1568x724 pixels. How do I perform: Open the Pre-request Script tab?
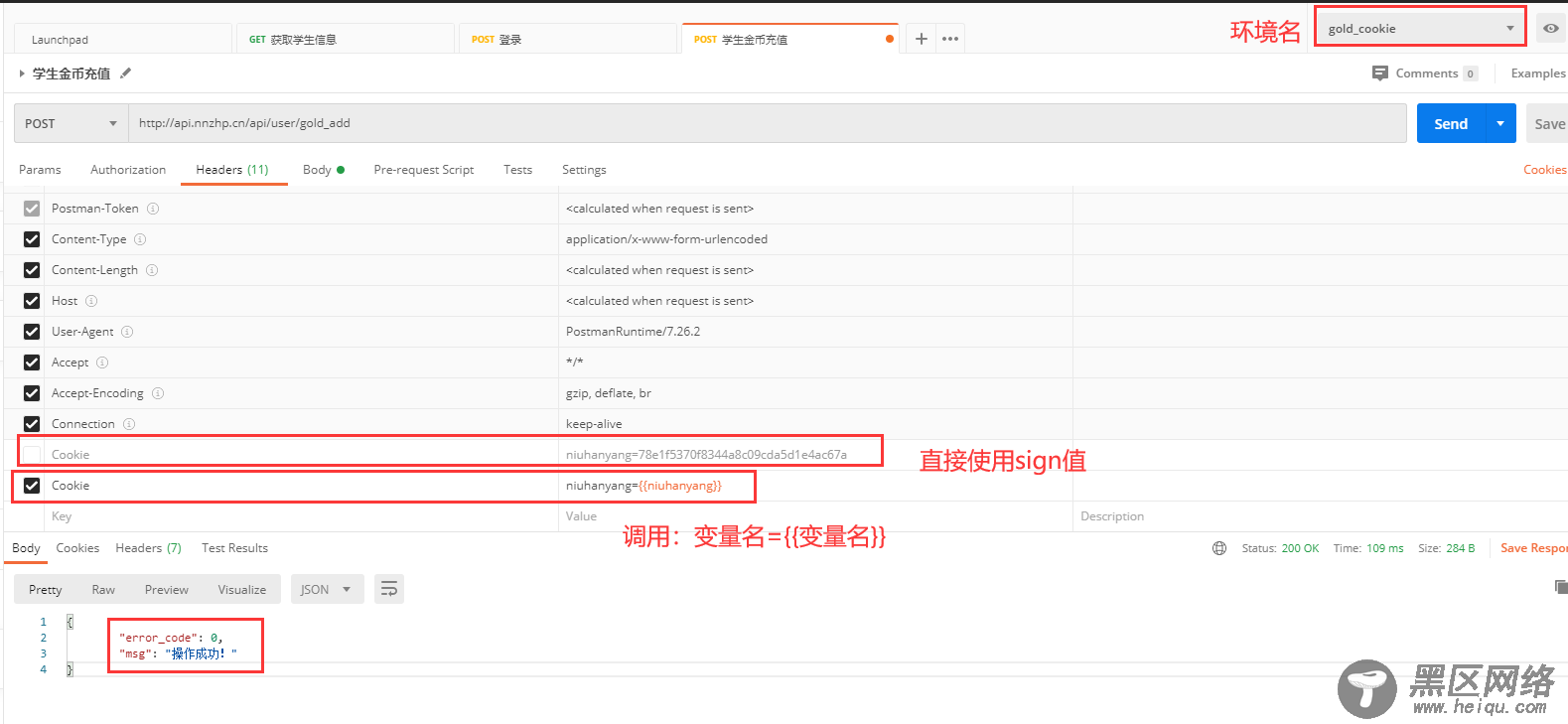424,170
